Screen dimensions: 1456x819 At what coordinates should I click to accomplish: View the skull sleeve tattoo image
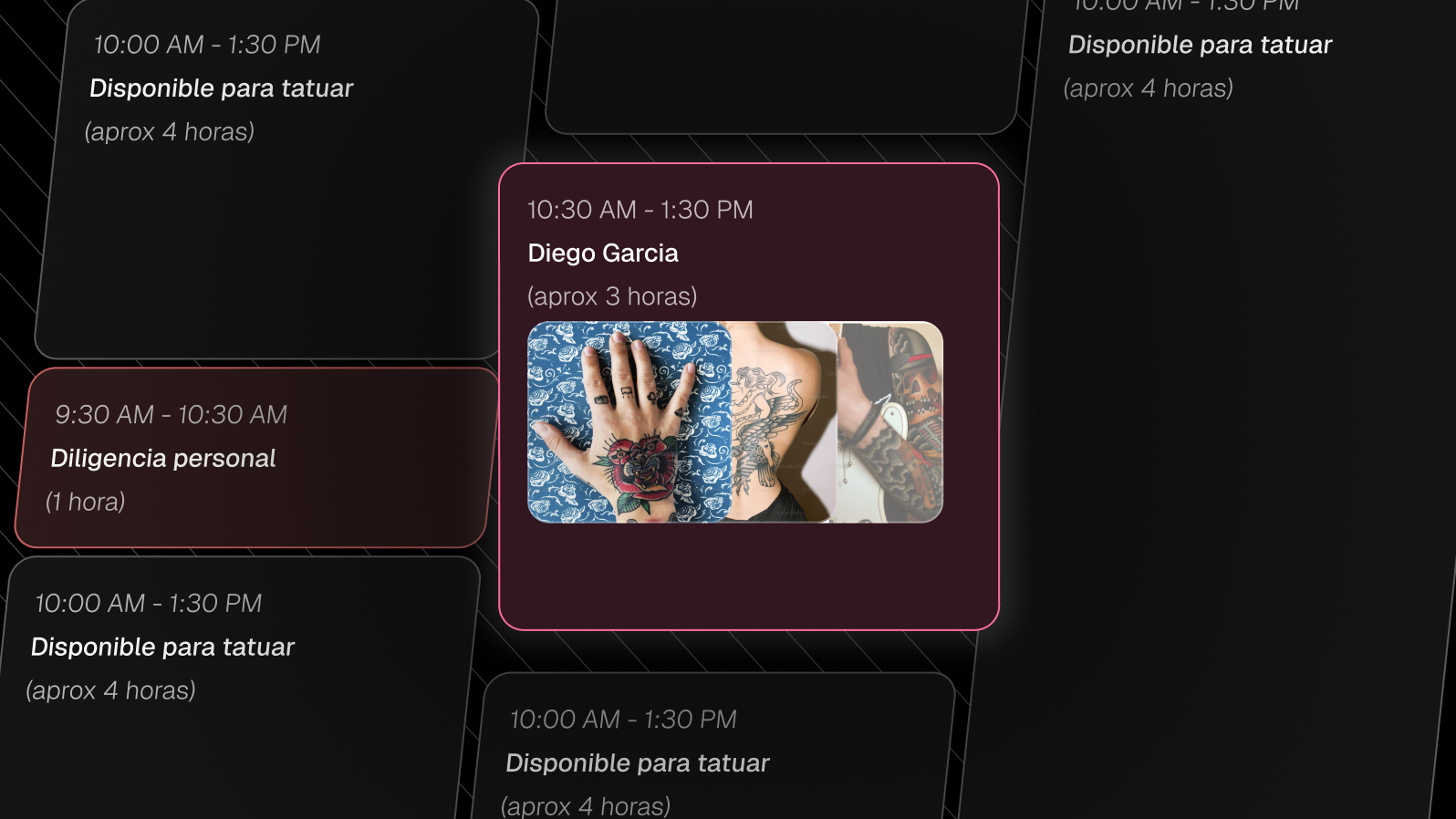(x=889, y=422)
